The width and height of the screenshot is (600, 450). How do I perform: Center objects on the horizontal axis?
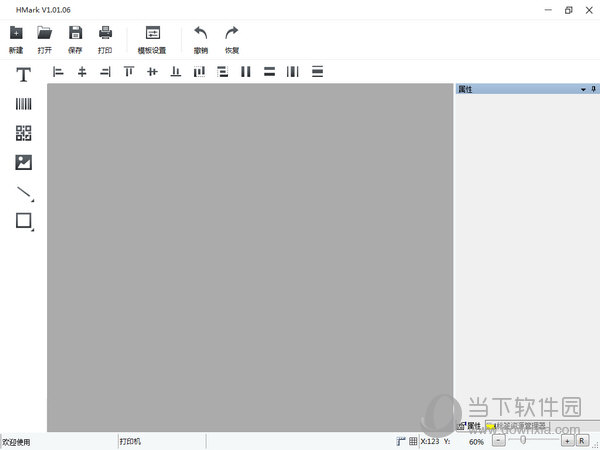[x=152, y=72]
